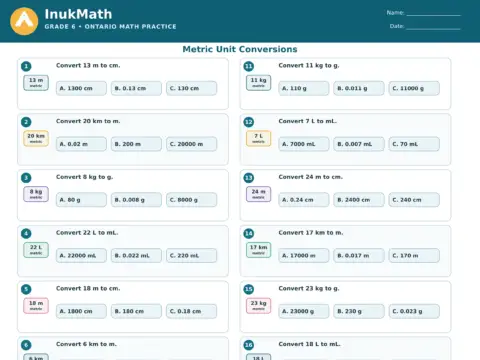This screenshot has width=480, height=360.
Task: Choose answer A. 1300 cm
Action: (x=81, y=88)
